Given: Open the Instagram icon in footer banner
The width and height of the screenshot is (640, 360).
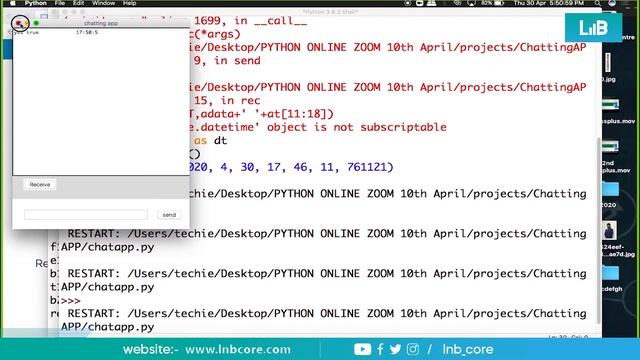Looking at the screenshot, I should click(413, 349).
